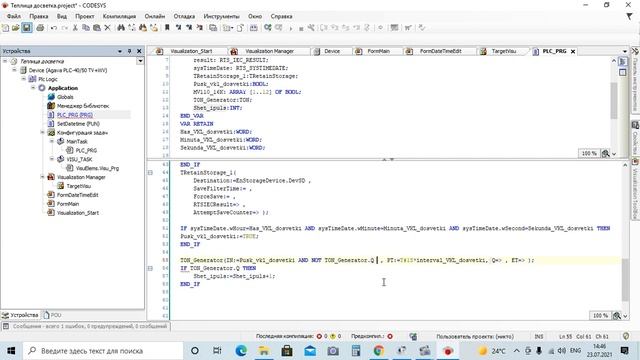
Task: Stop the application with square icon
Action: [301, 29]
